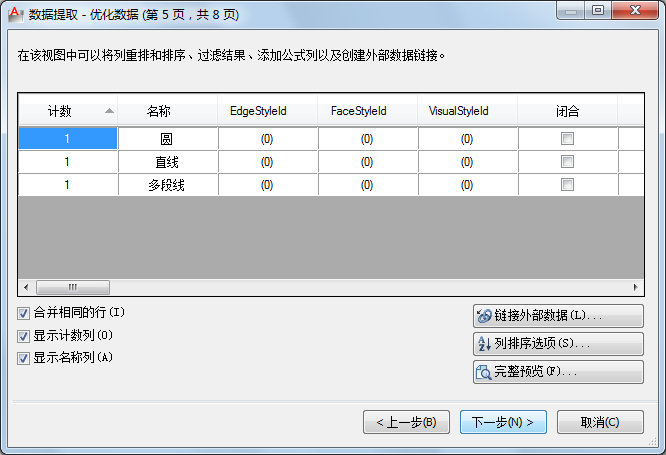Click the link icon on 链接外部数据 button
Viewport: 666px width, 455px height.
click(x=484, y=316)
